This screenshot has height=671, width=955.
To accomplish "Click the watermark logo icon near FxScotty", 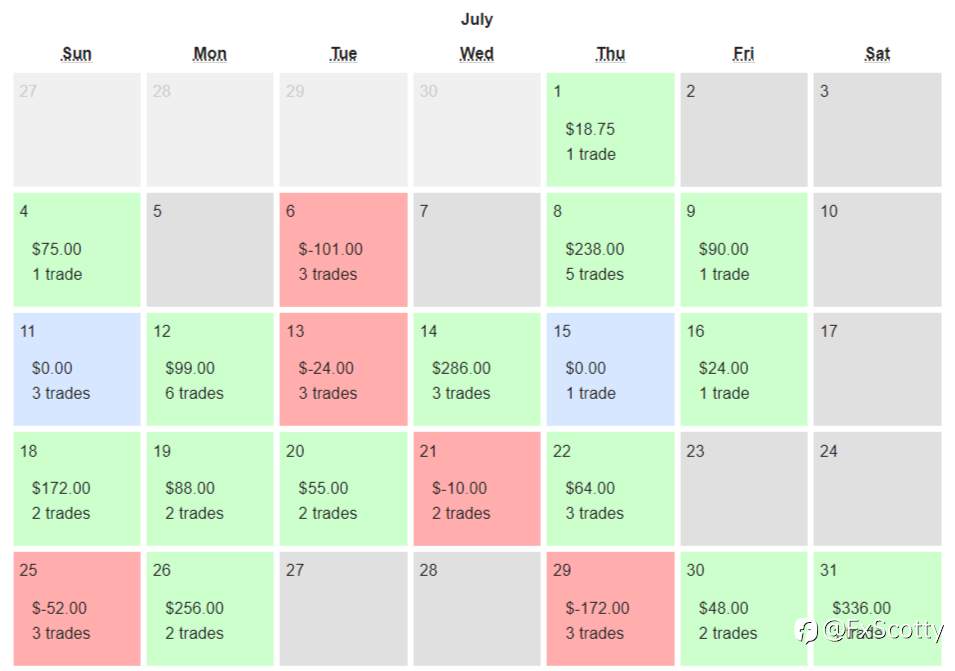I will pos(808,631).
